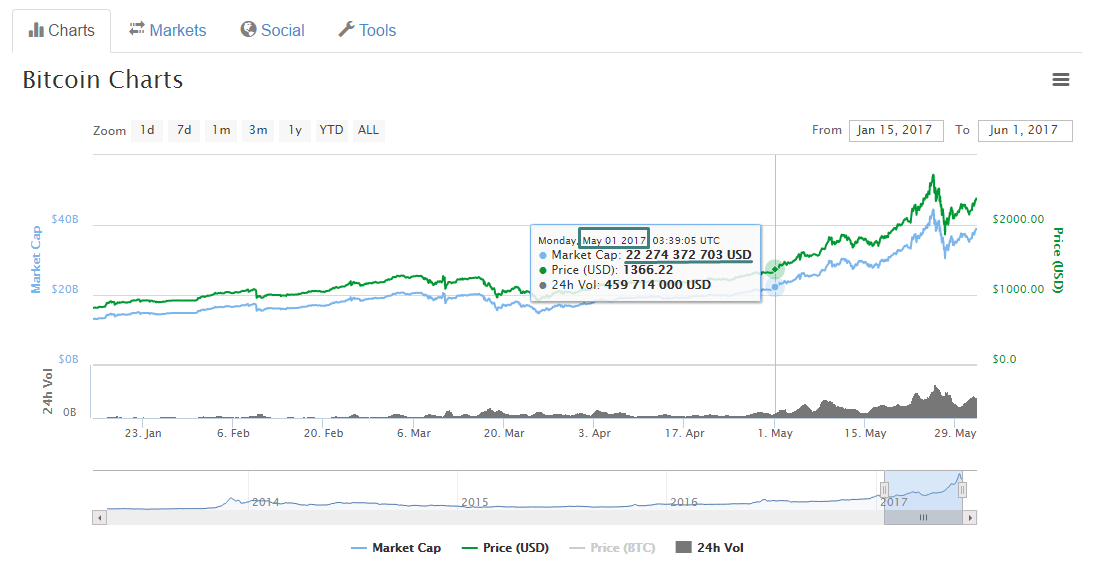Open the chart hamburger menu icon
This screenshot has height=565, width=1103.
pos(1061,80)
